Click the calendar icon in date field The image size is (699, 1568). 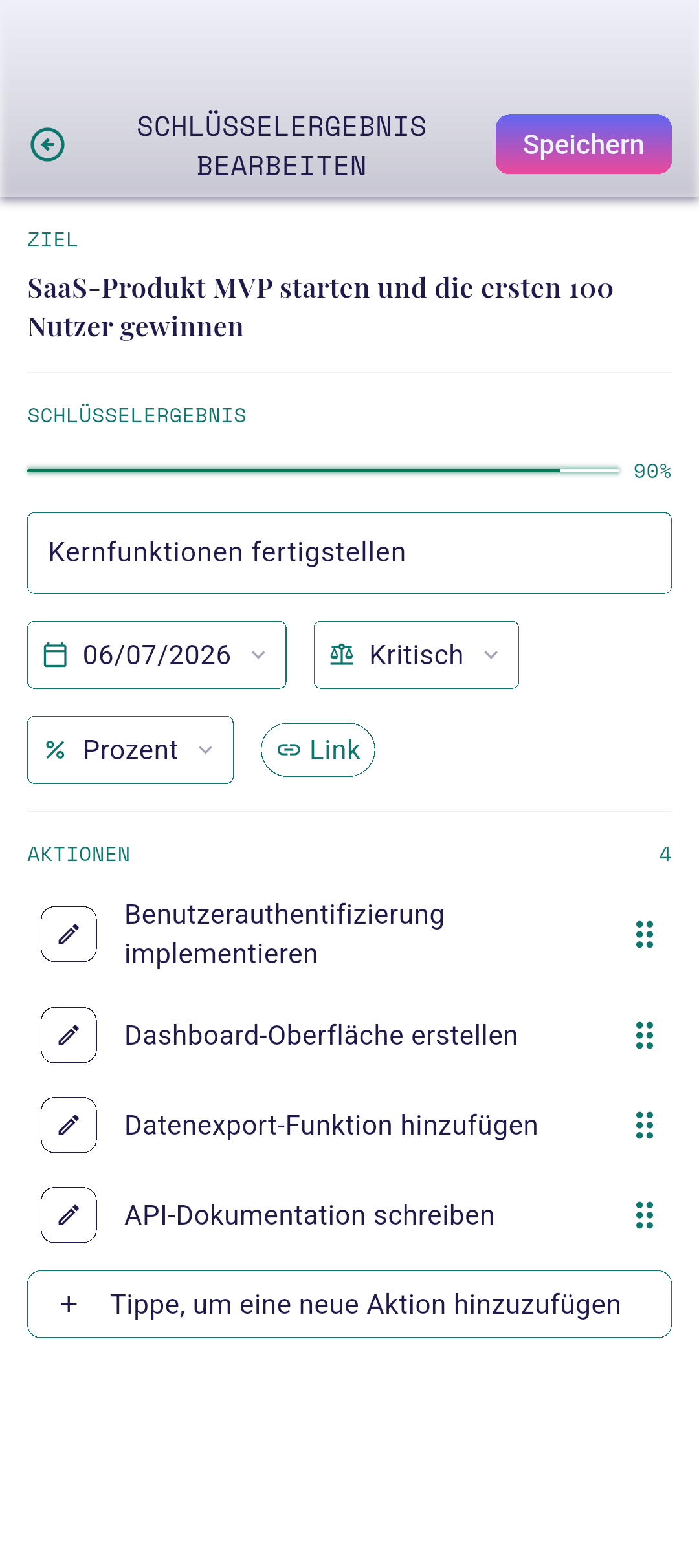55,655
